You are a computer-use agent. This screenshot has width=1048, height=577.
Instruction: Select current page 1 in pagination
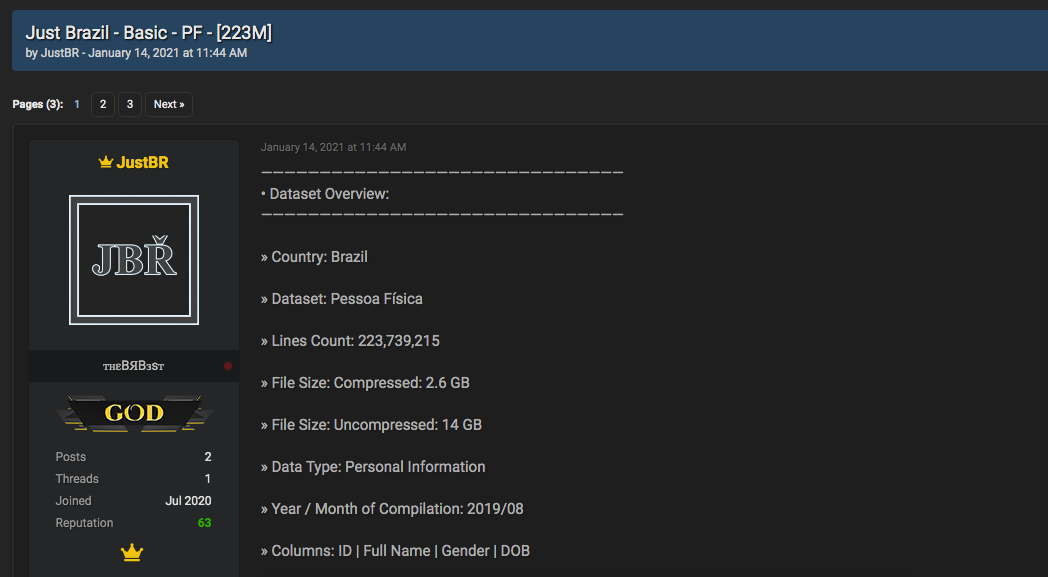pyautogui.click(x=77, y=104)
